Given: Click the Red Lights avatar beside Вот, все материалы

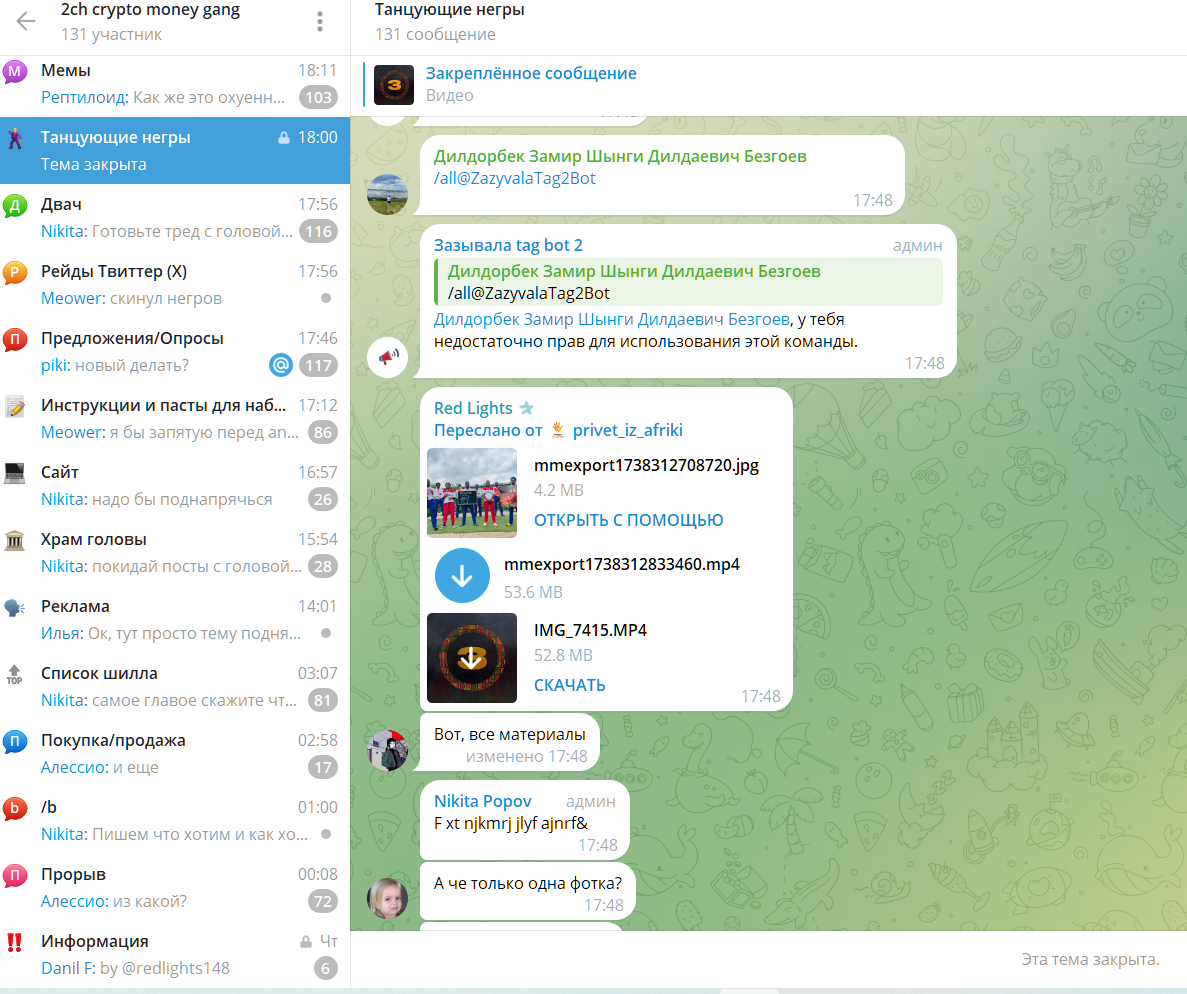Looking at the screenshot, I should (388, 750).
